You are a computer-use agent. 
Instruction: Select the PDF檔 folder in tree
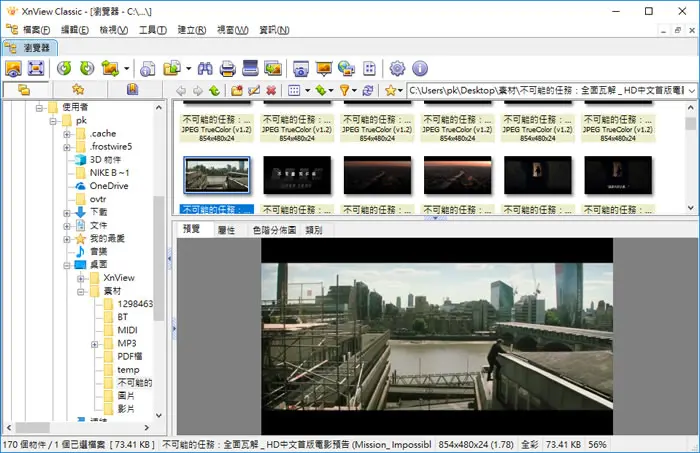click(x=129, y=357)
